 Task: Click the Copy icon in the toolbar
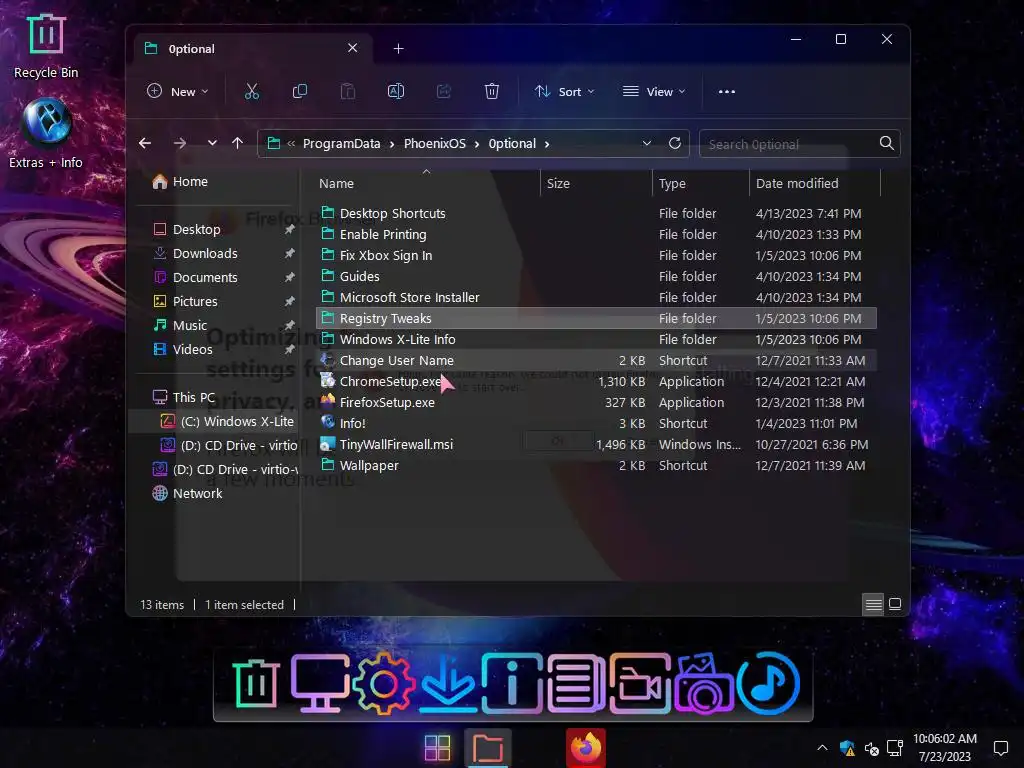coord(300,91)
